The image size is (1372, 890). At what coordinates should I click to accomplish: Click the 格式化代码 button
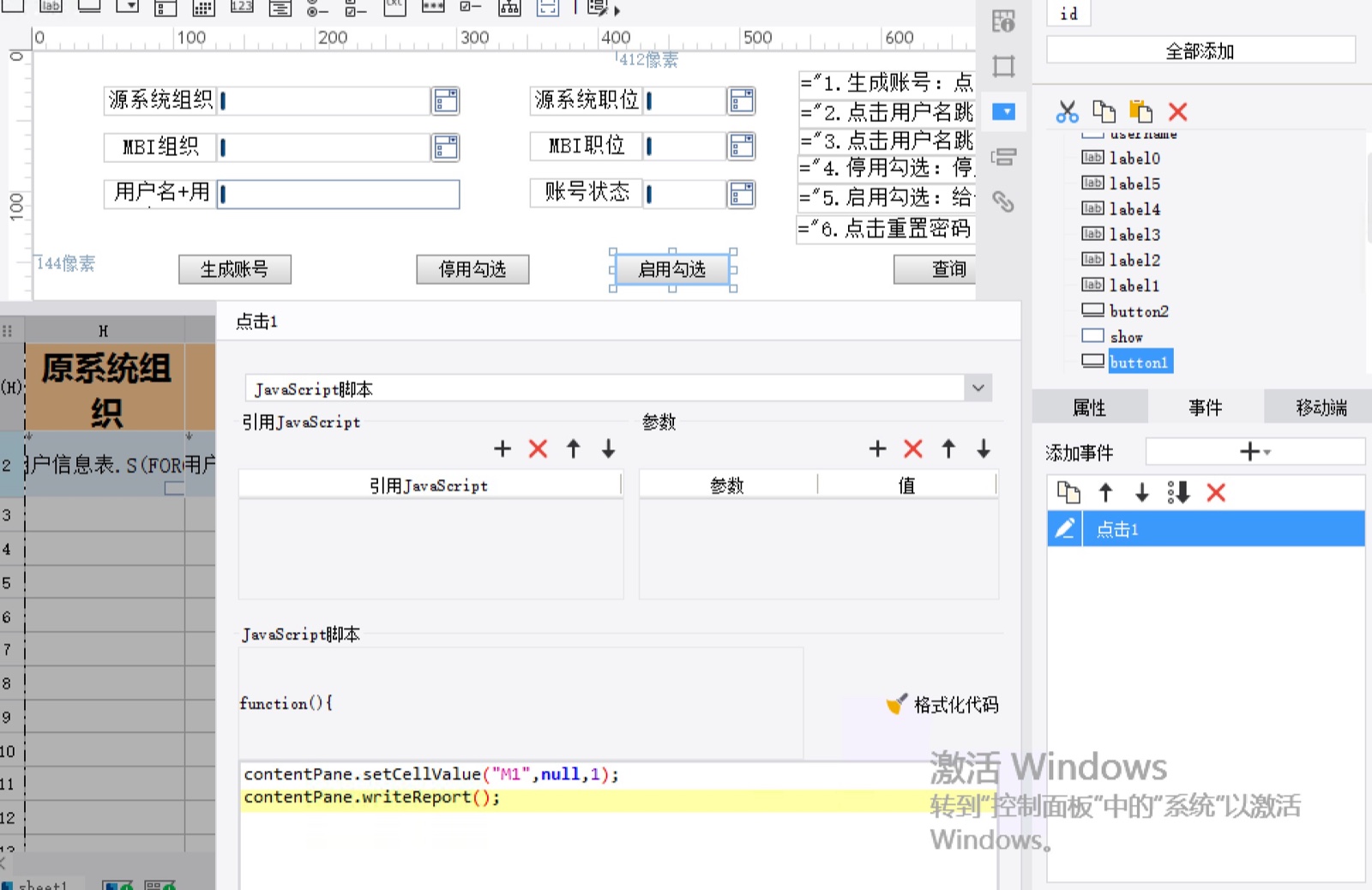(x=943, y=705)
